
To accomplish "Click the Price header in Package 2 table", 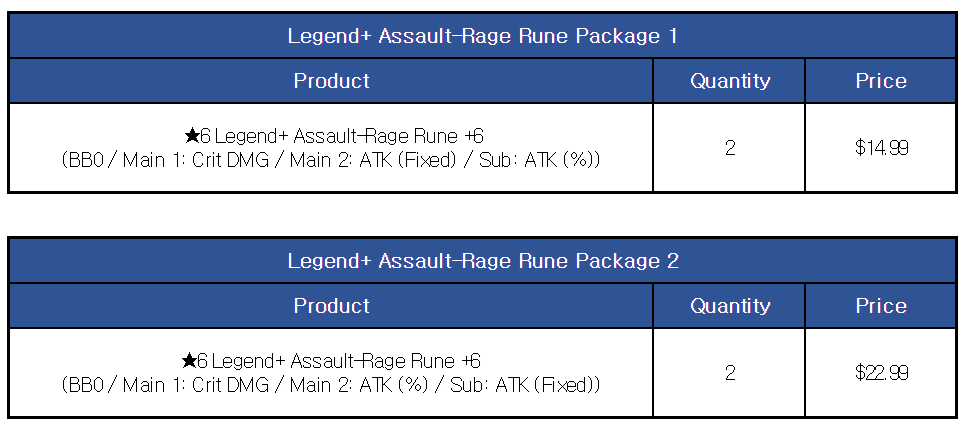I will pos(881,306).
